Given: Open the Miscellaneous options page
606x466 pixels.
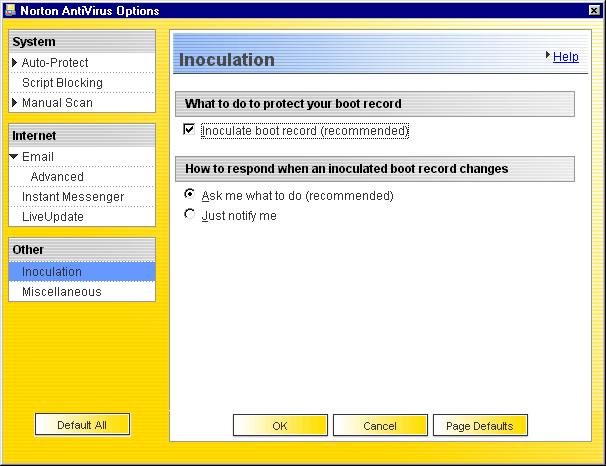Looking at the screenshot, I should click(x=62, y=292).
